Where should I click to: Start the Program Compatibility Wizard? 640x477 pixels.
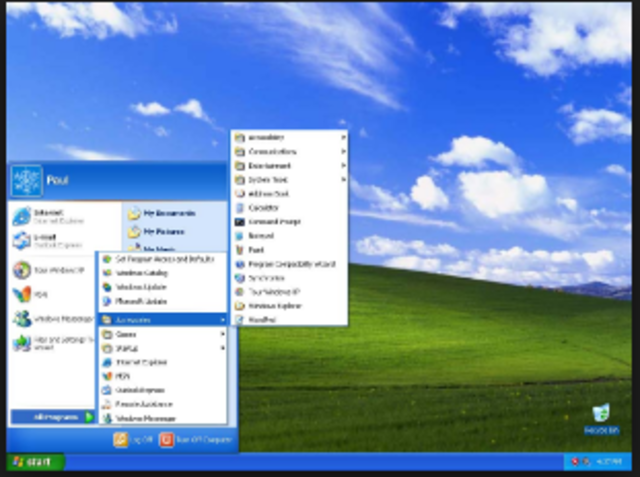(289, 264)
